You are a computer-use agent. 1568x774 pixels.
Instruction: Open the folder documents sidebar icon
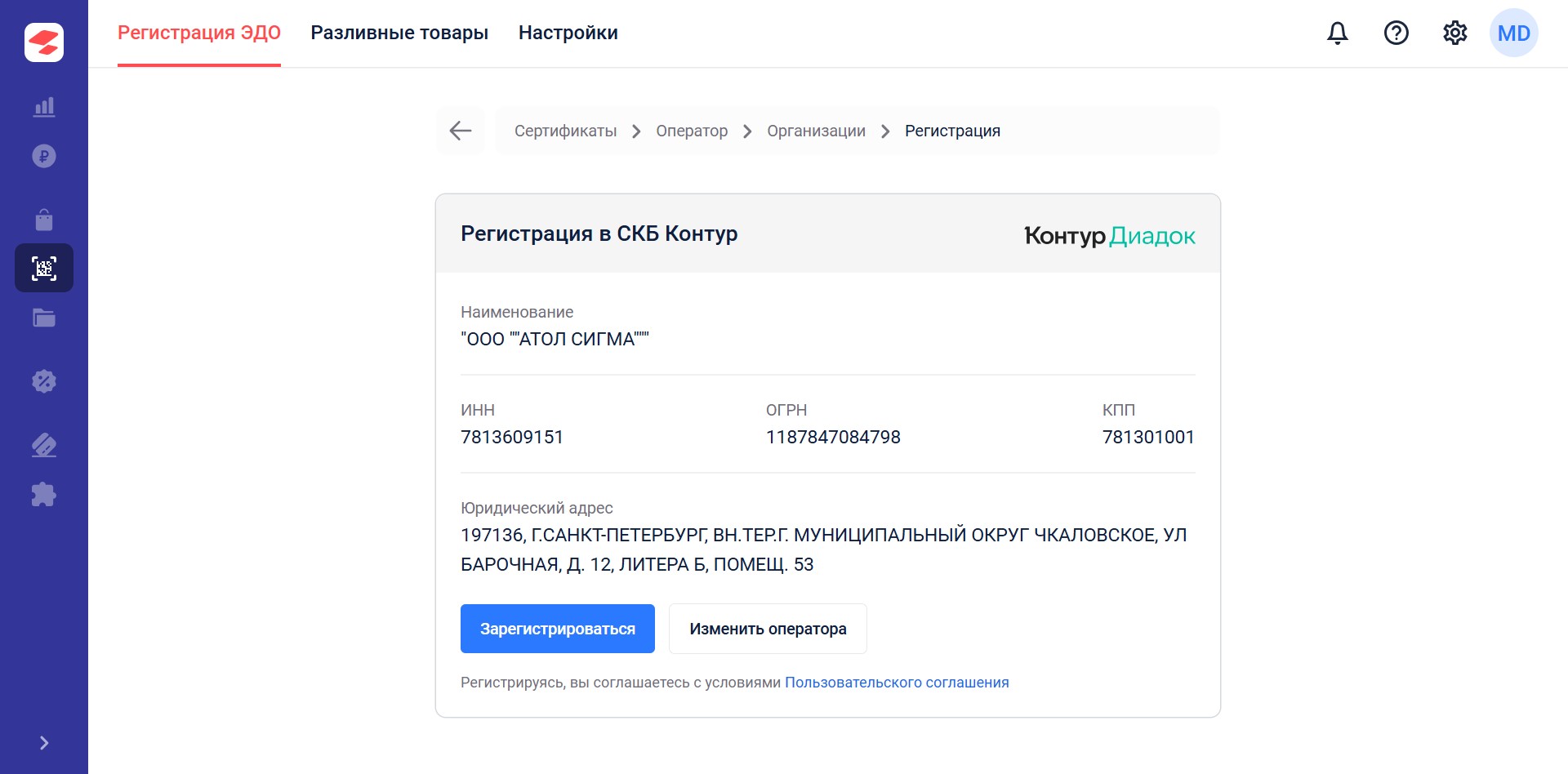[44, 318]
